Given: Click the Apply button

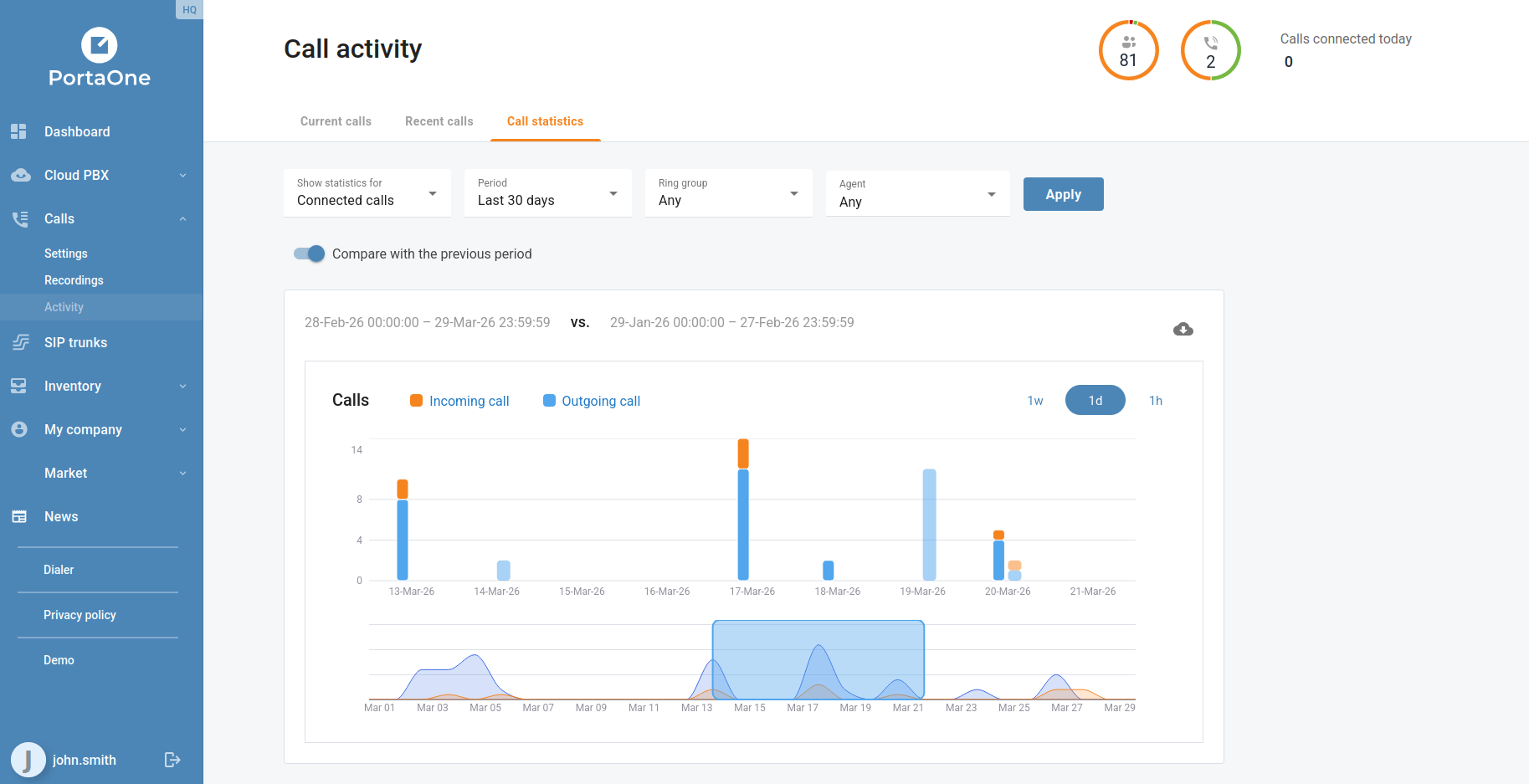Looking at the screenshot, I should tap(1063, 194).
